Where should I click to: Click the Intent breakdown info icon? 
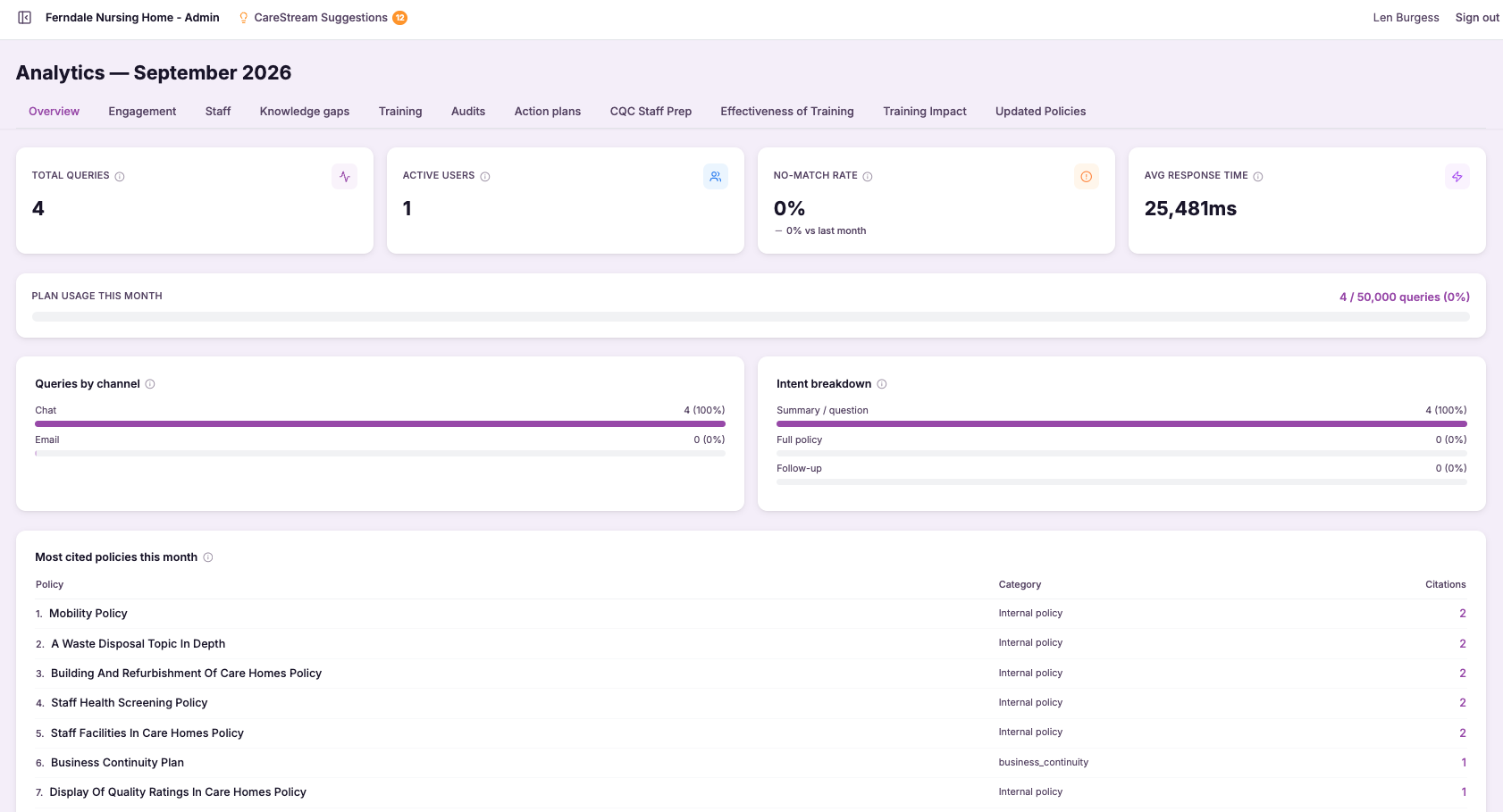[882, 384]
